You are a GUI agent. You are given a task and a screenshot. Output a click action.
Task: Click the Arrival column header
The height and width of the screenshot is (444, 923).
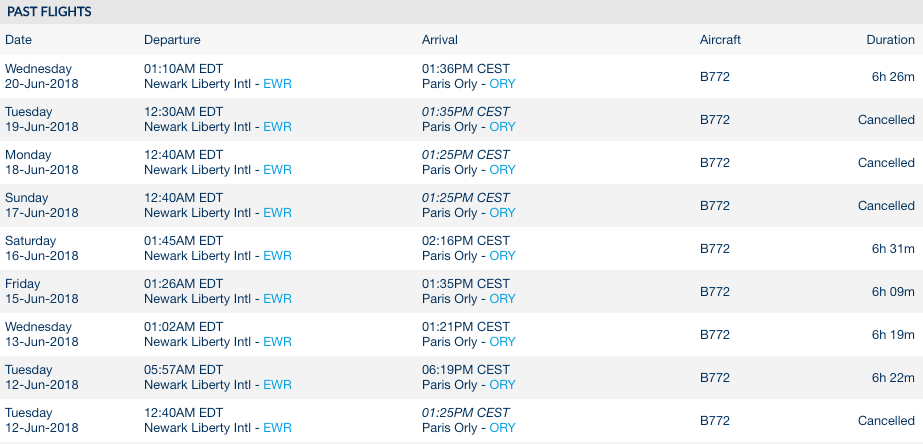(x=439, y=40)
